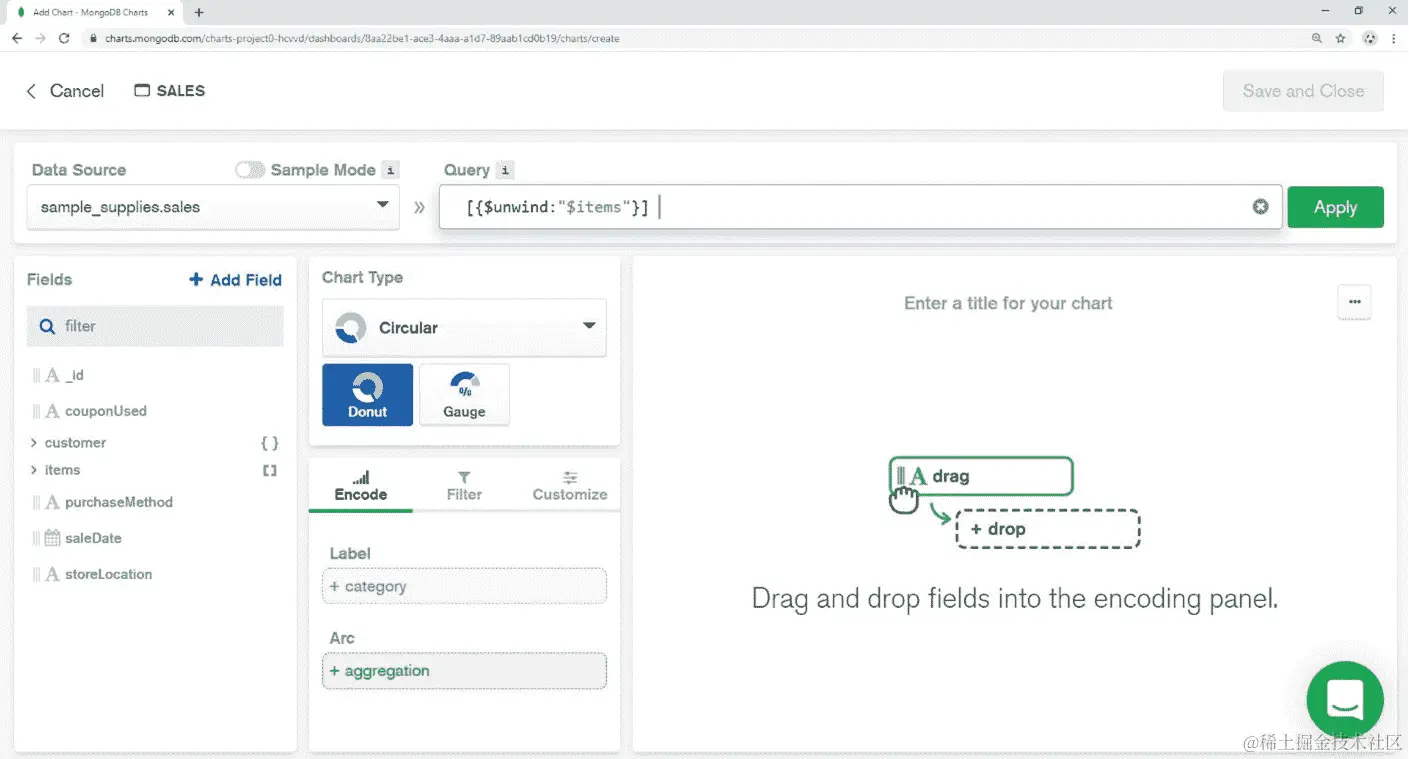Click the SALES dashboard icon
Viewport: 1409px width, 759px height.
(x=142, y=90)
